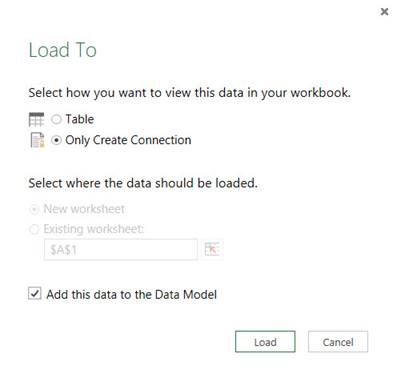Click the Load To dialog title

[x=63, y=50]
